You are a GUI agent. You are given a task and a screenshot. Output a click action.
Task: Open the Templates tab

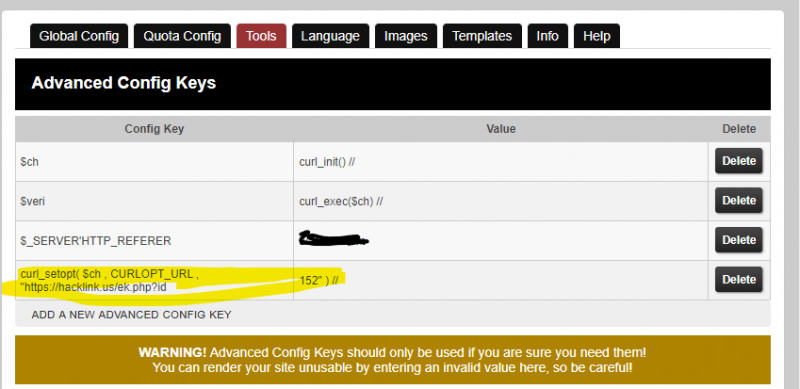(x=482, y=36)
